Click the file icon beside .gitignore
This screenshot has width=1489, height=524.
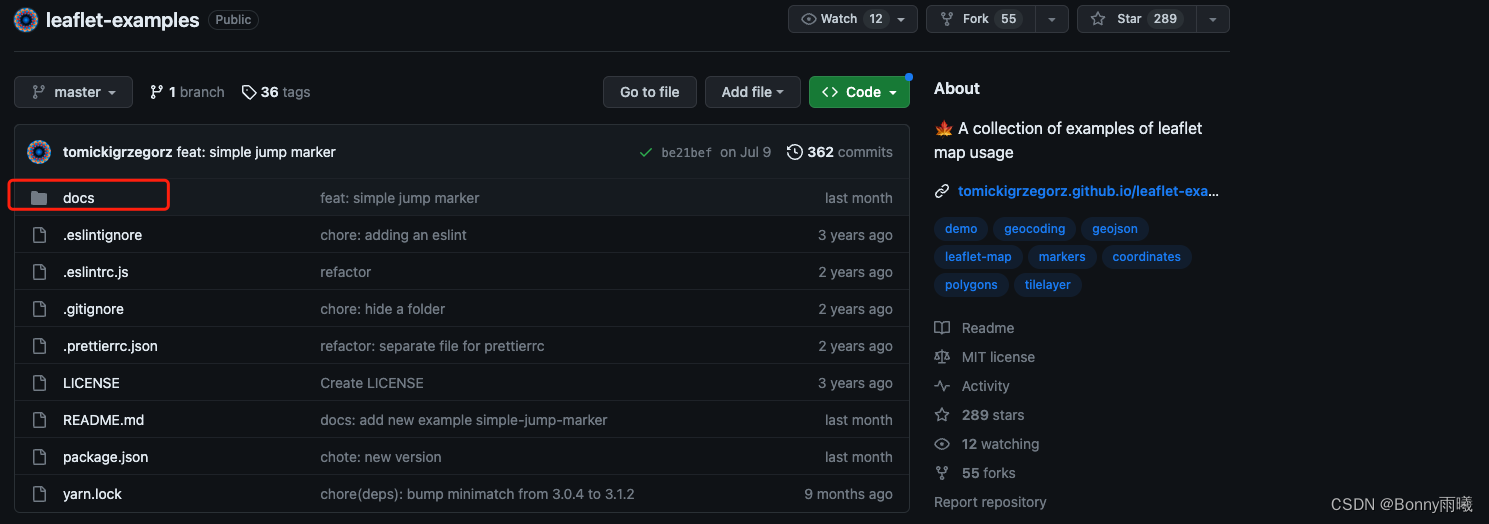click(39, 309)
